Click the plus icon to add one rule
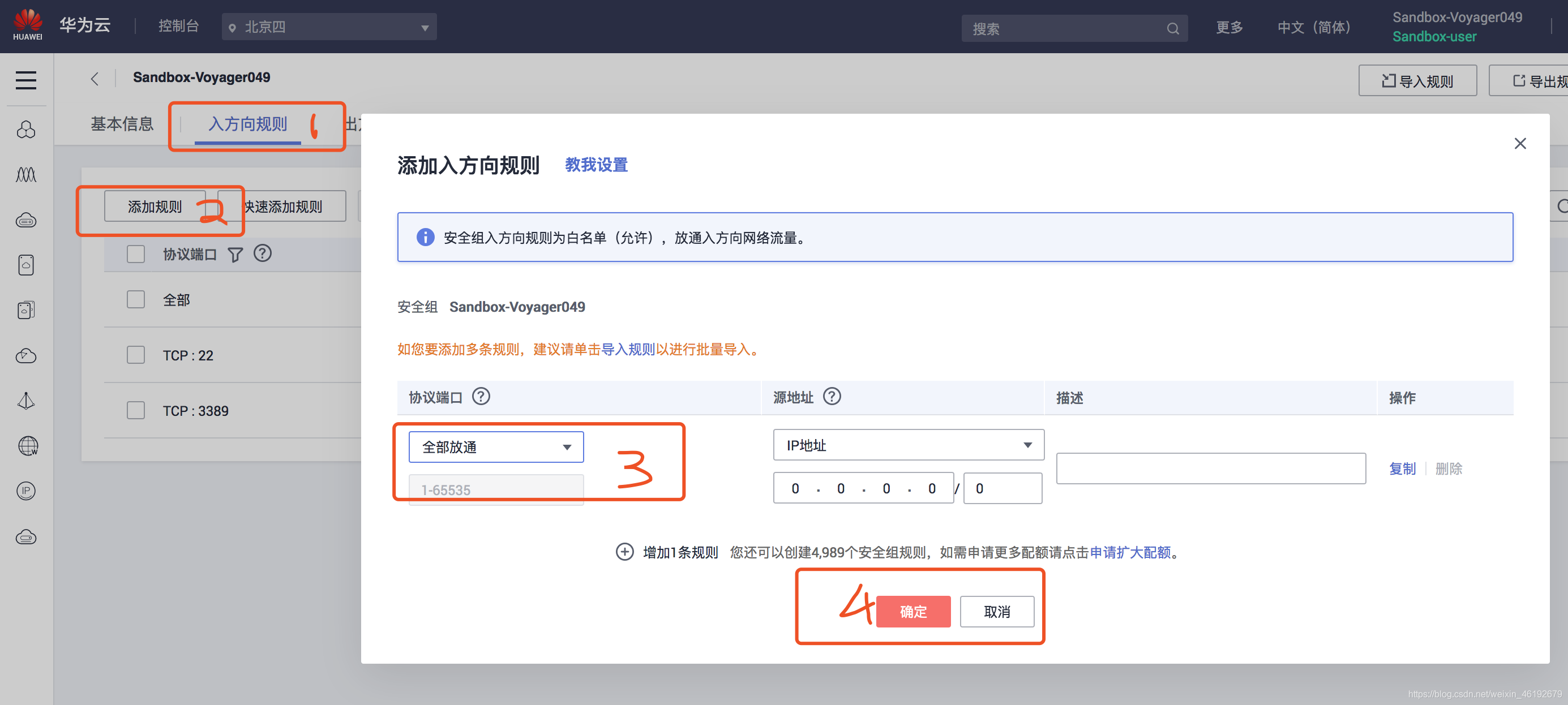The height and width of the screenshot is (705, 1568). pos(624,552)
